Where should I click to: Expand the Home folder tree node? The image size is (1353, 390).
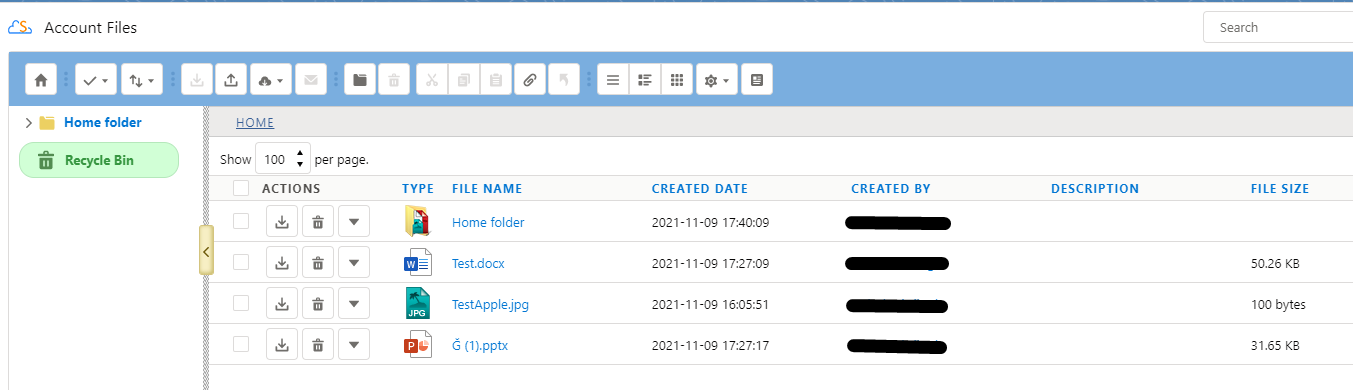(28, 123)
